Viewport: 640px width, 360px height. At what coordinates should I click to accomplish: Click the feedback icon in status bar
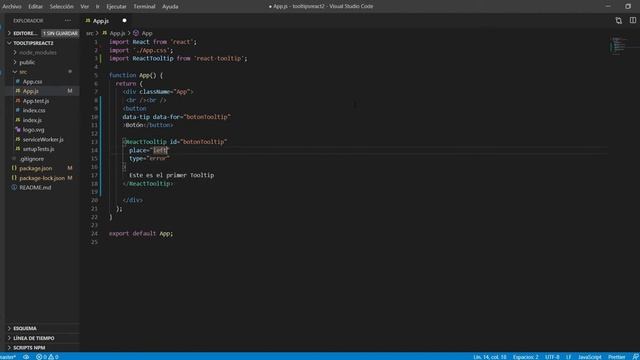point(635,357)
